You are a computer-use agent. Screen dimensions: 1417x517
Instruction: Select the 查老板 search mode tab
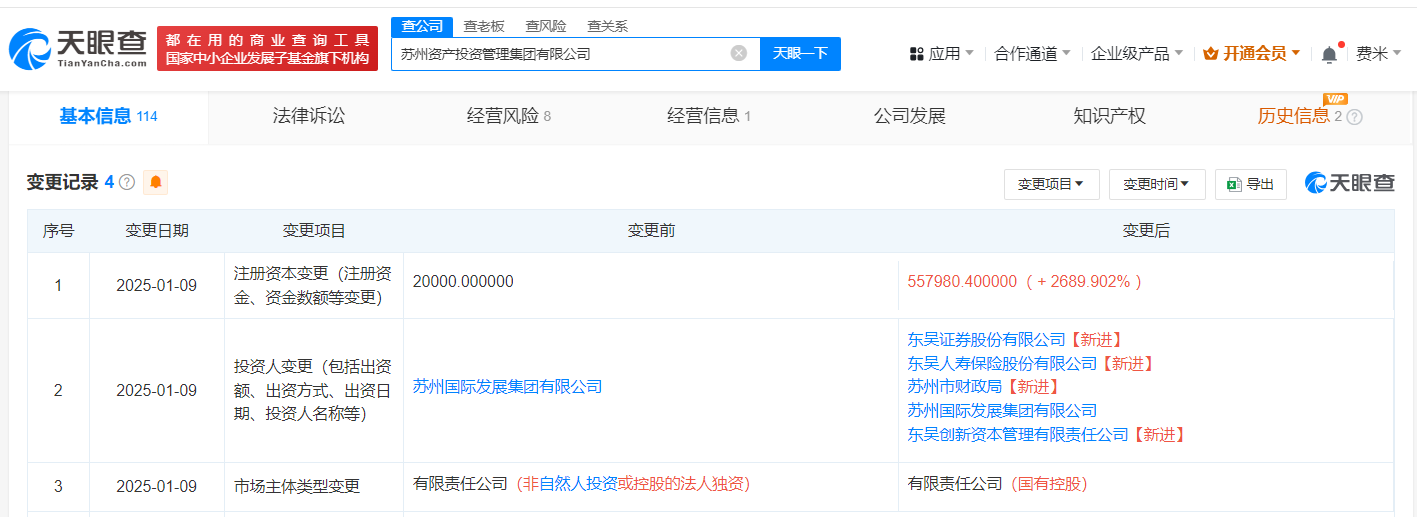tap(483, 27)
